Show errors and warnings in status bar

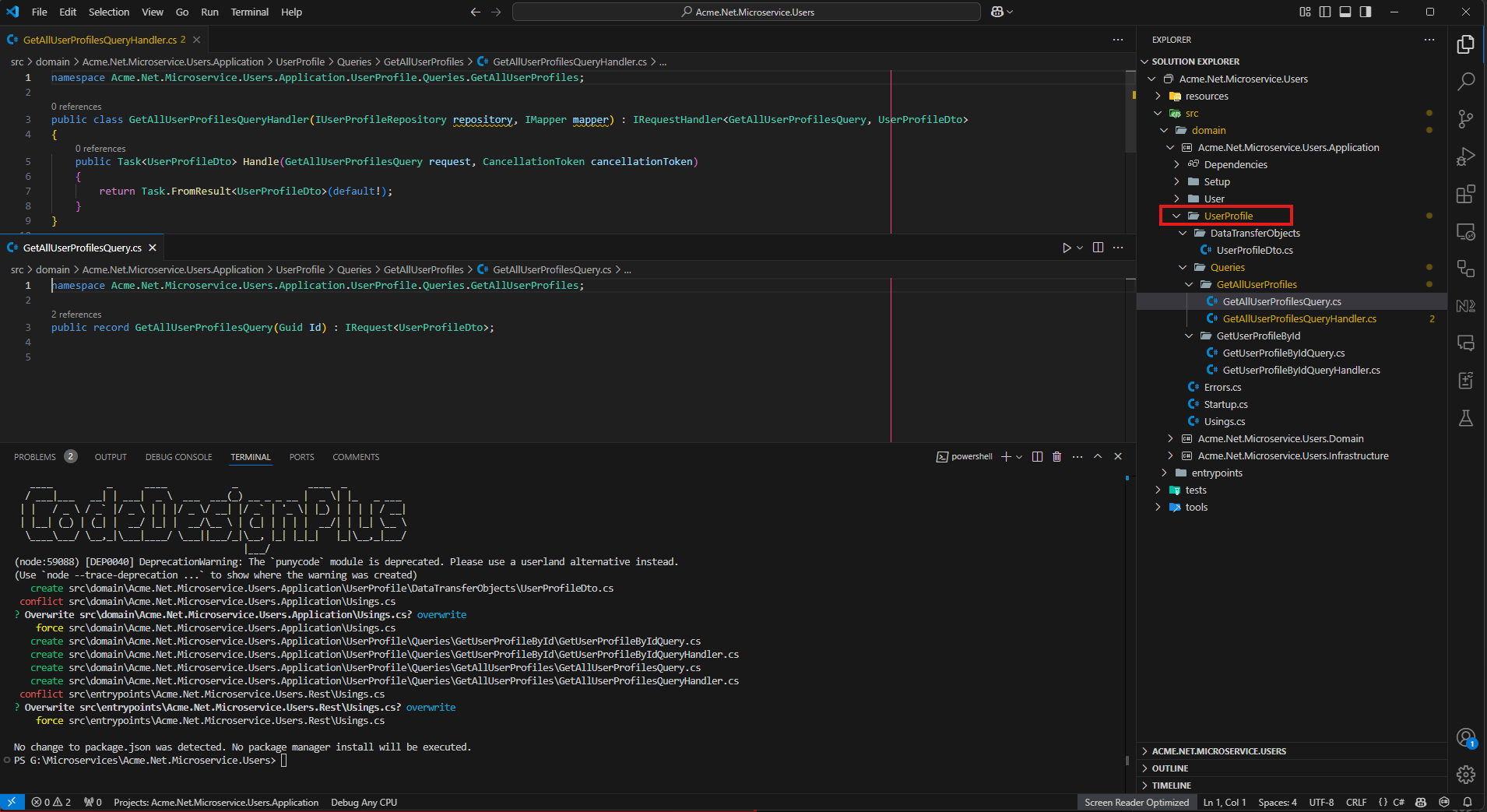click(51, 802)
